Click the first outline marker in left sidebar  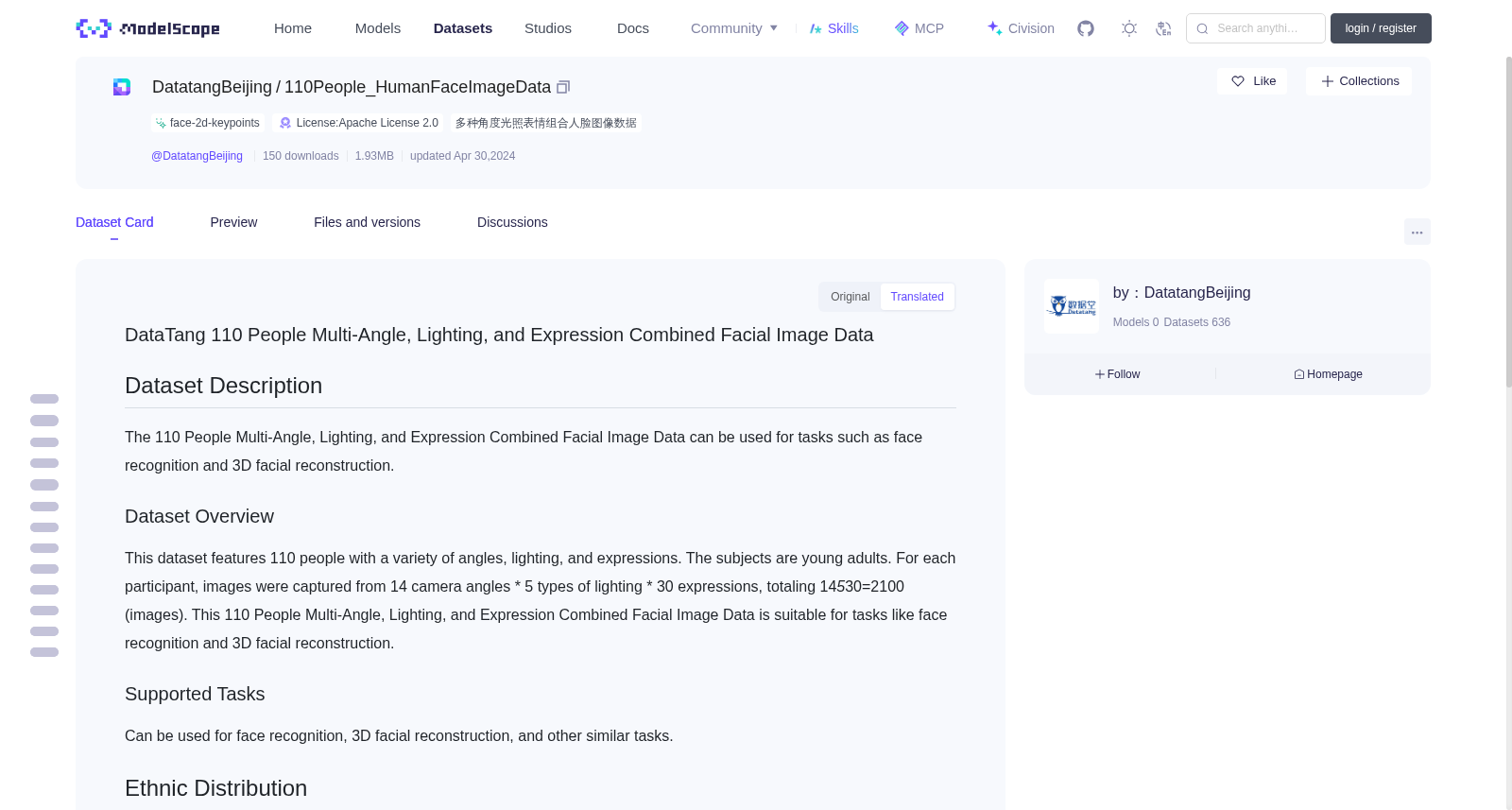pyautogui.click(x=44, y=399)
